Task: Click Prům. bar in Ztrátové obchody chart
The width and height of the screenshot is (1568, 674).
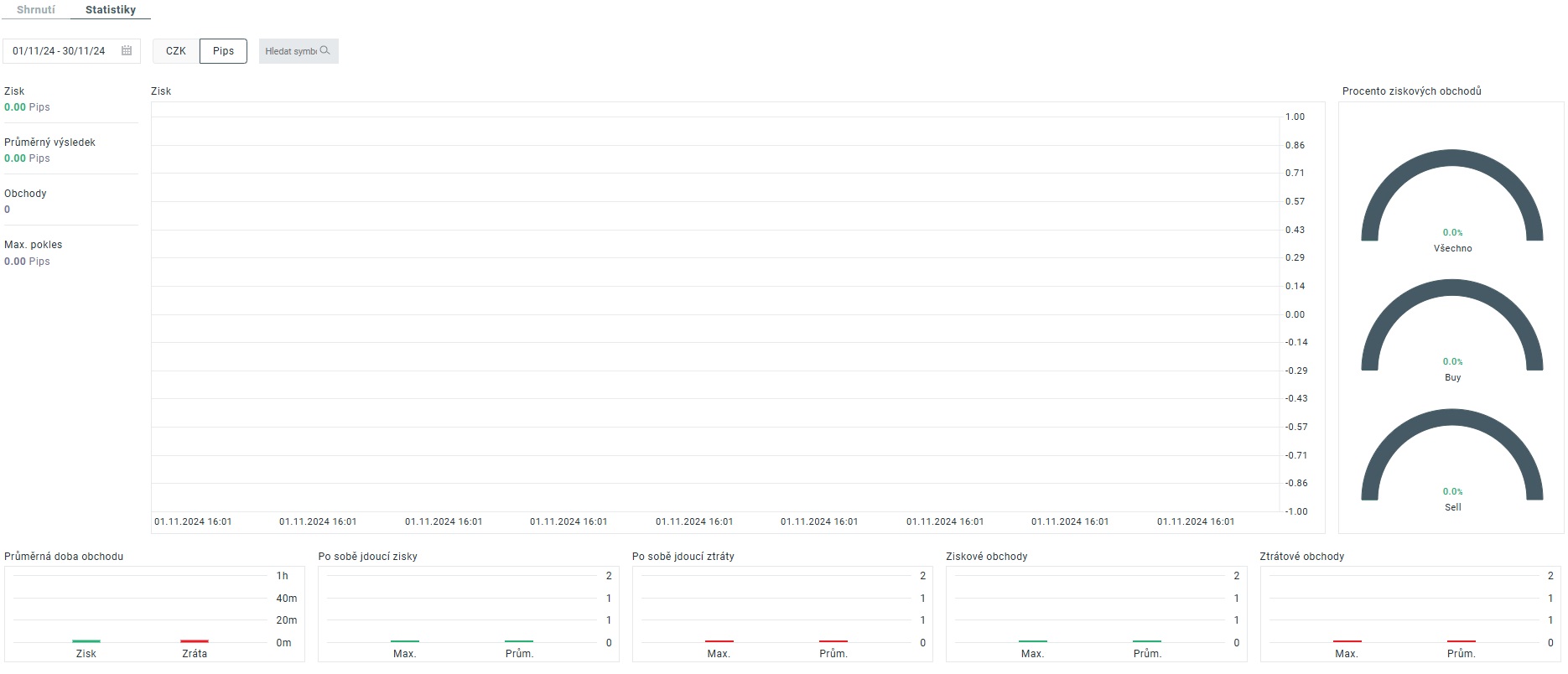Action: click(x=1461, y=641)
